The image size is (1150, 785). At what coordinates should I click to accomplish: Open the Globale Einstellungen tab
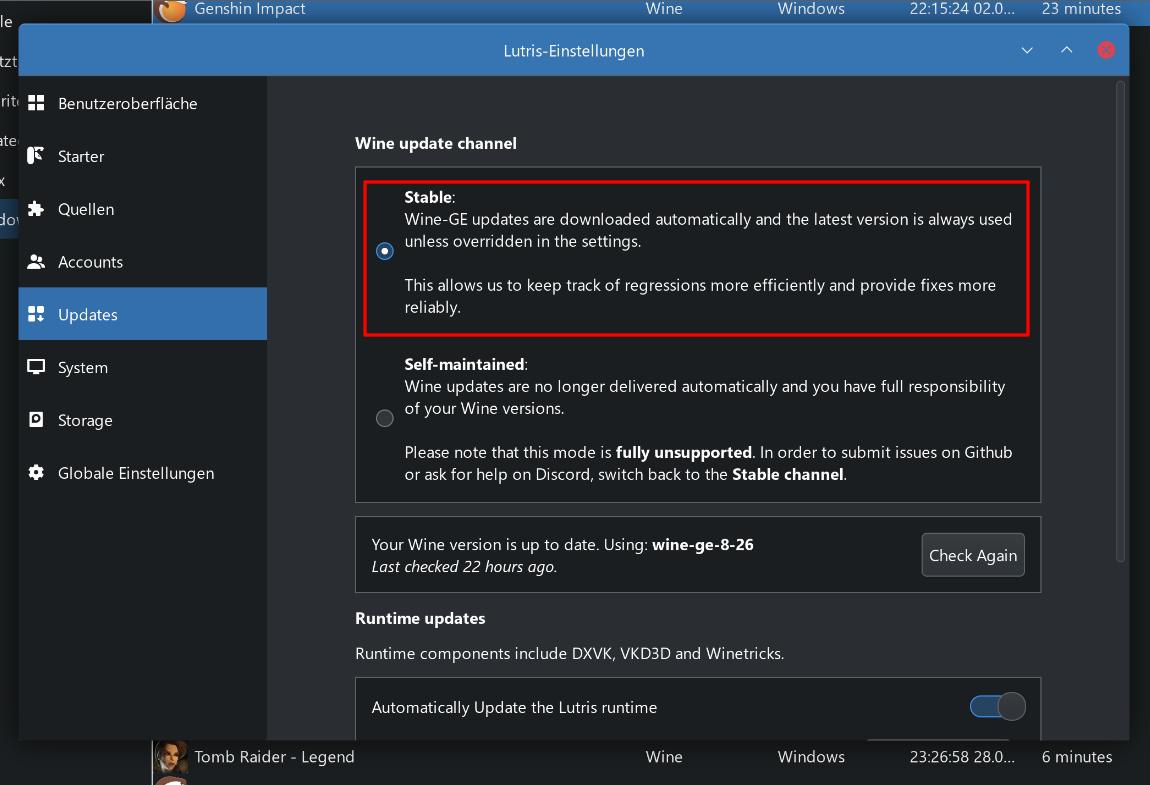(x=142, y=472)
